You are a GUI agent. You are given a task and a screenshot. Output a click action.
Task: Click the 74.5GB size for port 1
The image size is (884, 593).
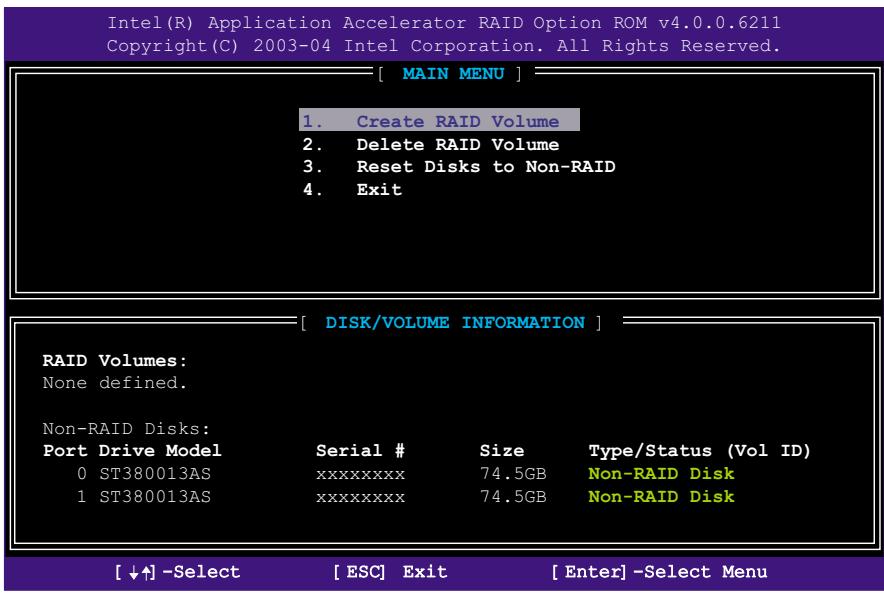[513, 497]
